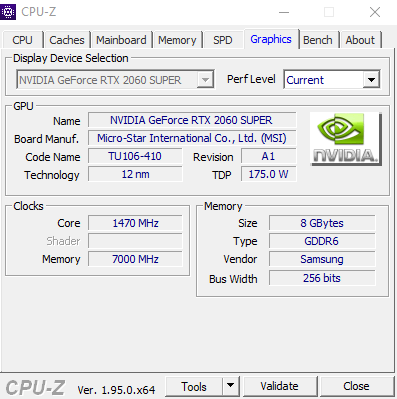Click the empty Shader clock field
Screen dimensions: 397x399
(135, 241)
